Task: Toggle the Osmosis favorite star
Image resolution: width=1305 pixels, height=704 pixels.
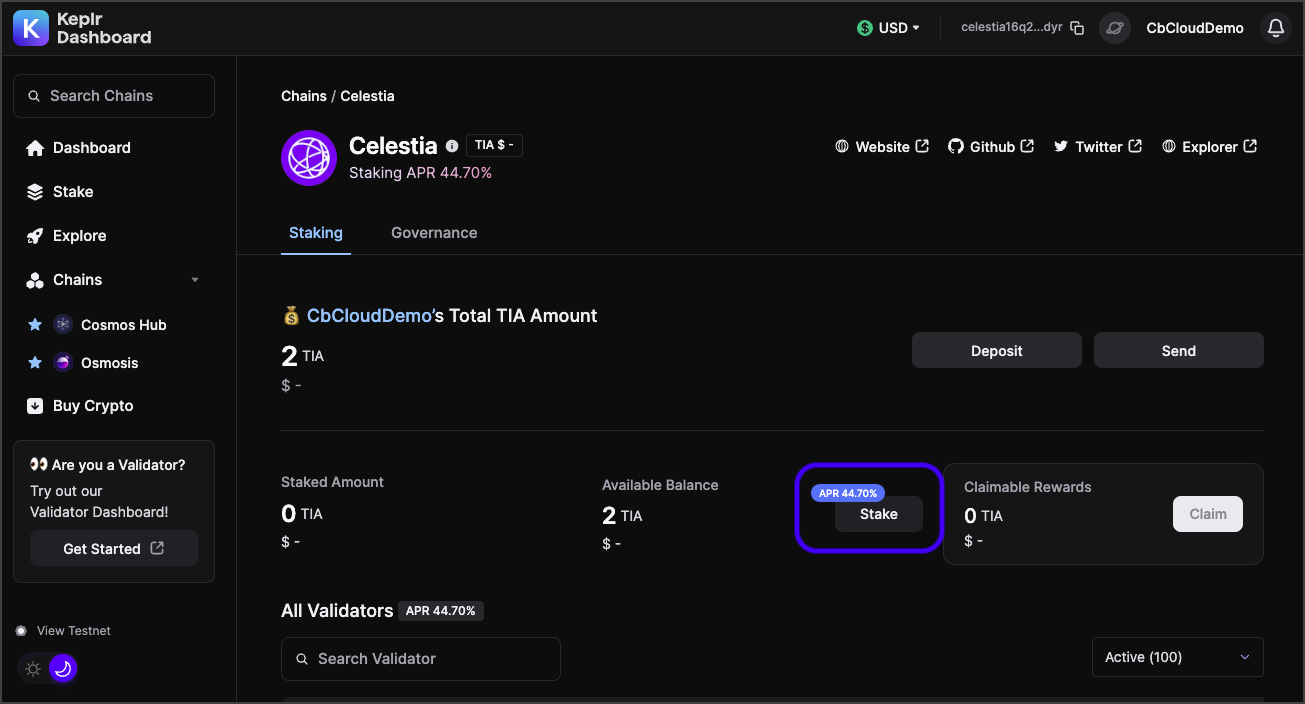Action: click(x=35, y=362)
